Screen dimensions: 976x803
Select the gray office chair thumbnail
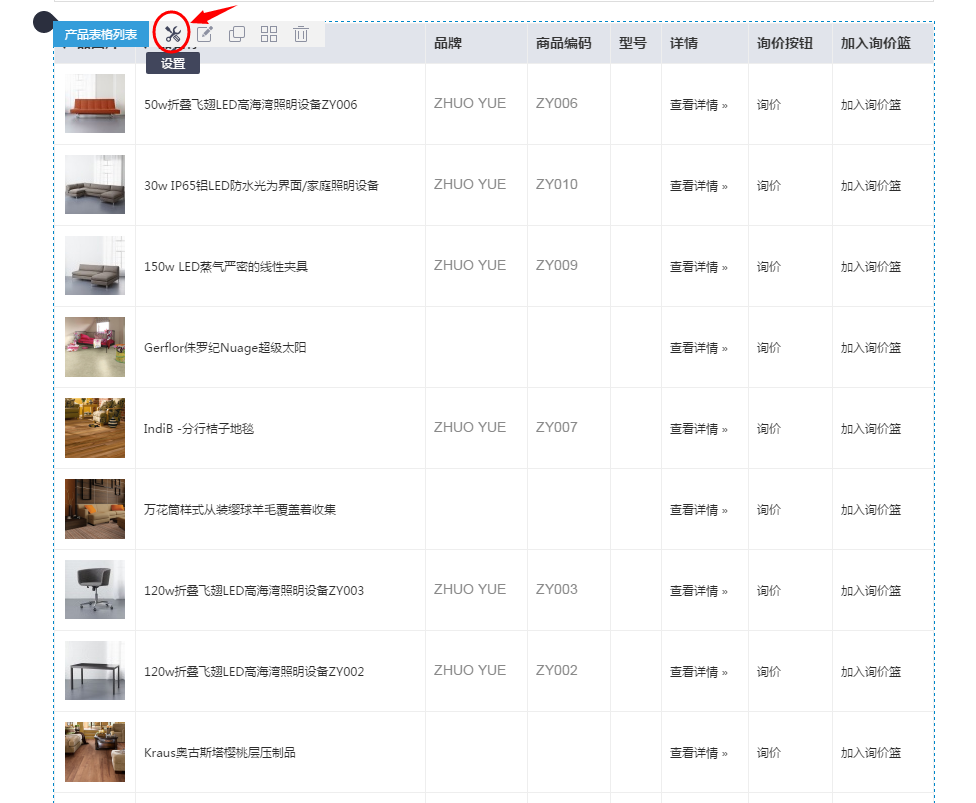tap(94, 590)
